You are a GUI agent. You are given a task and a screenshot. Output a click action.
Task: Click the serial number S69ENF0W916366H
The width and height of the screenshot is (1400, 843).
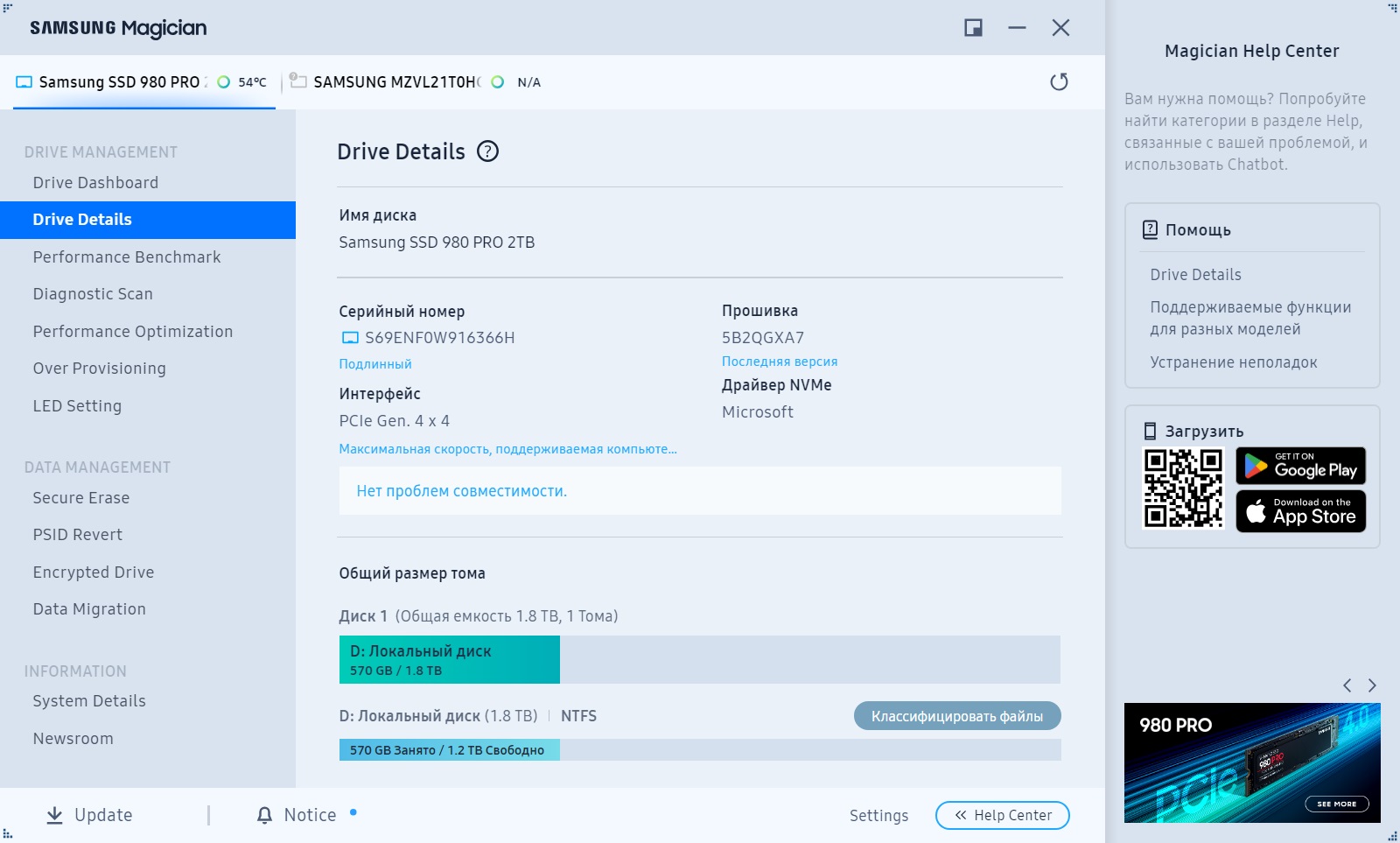click(439, 338)
